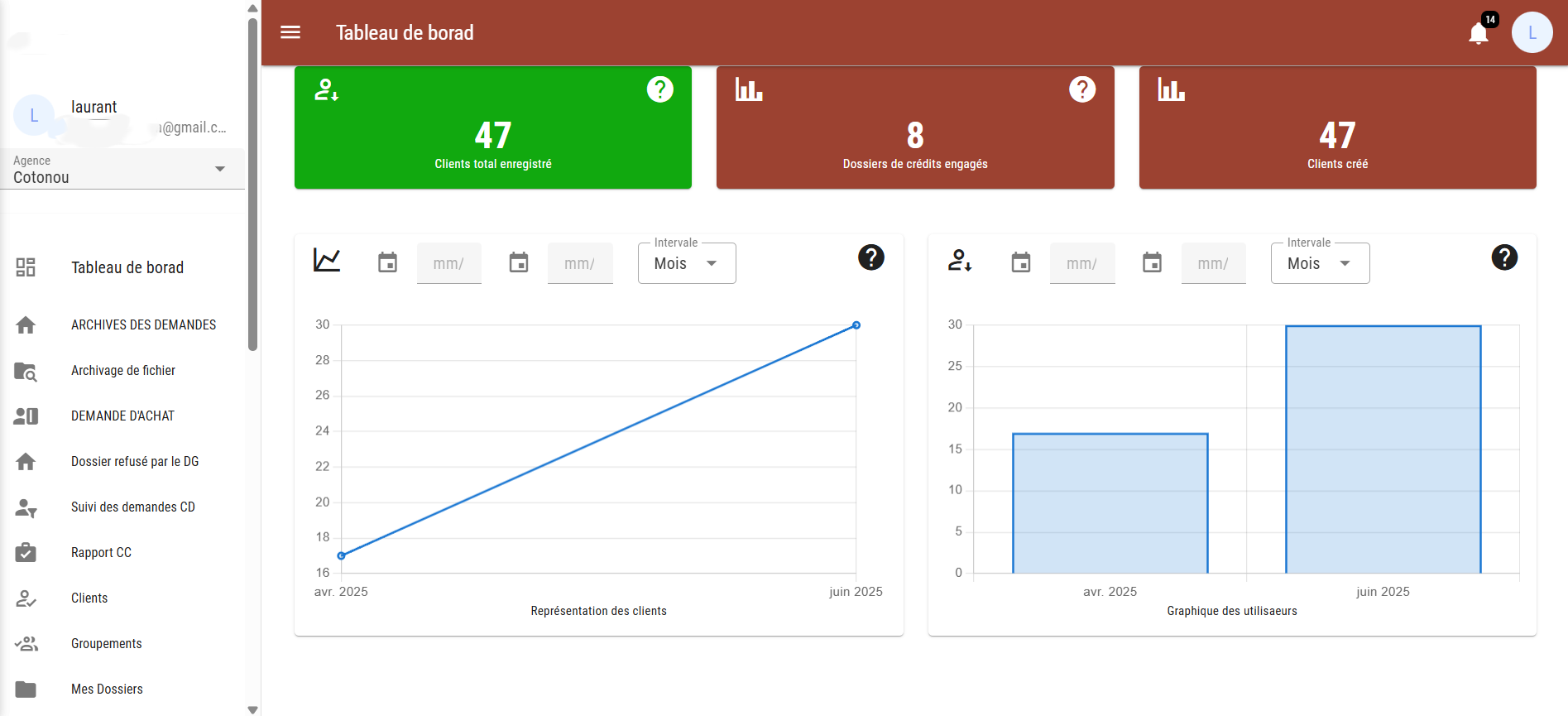The width and height of the screenshot is (1568, 716).
Task: Click second mm/ date field in clients chart
Action: pos(580,263)
